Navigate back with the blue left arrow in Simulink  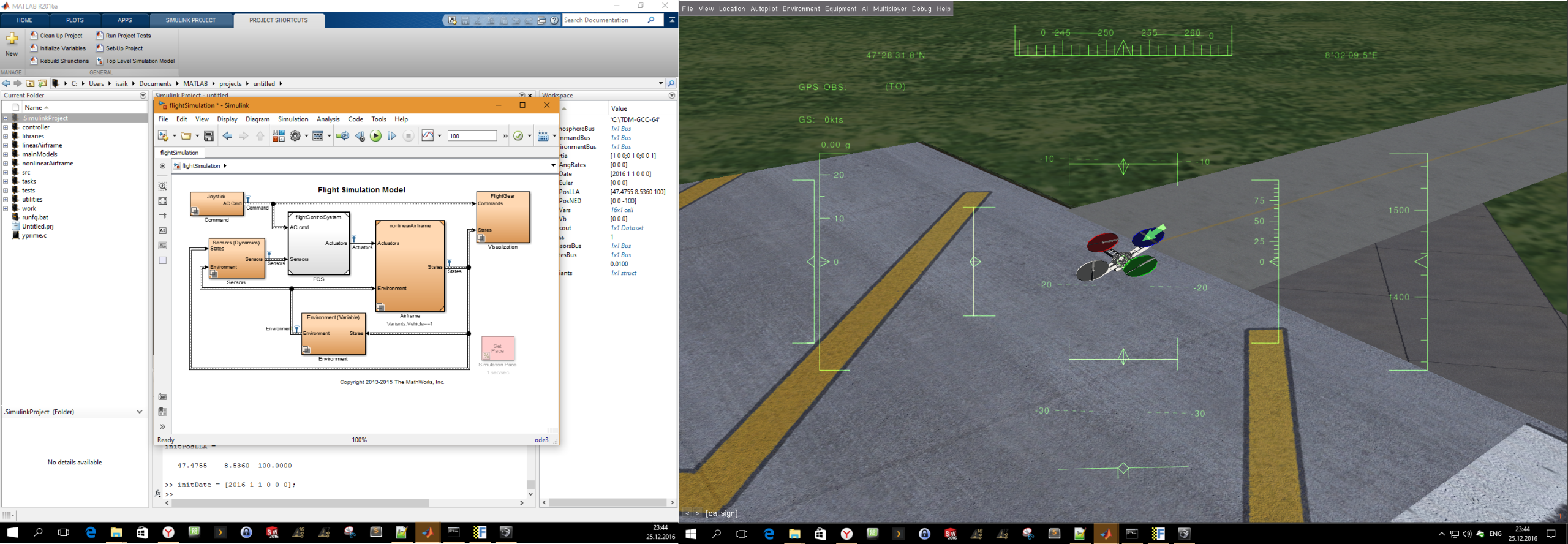pyautogui.click(x=227, y=136)
